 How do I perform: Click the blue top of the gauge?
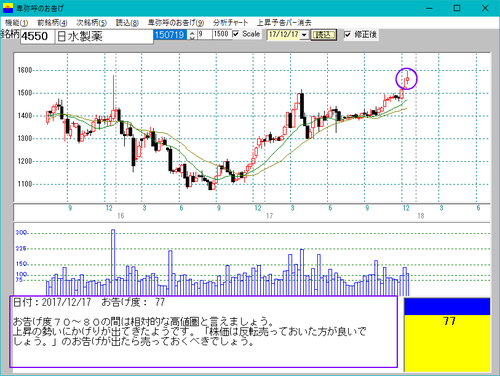click(447, 307)
